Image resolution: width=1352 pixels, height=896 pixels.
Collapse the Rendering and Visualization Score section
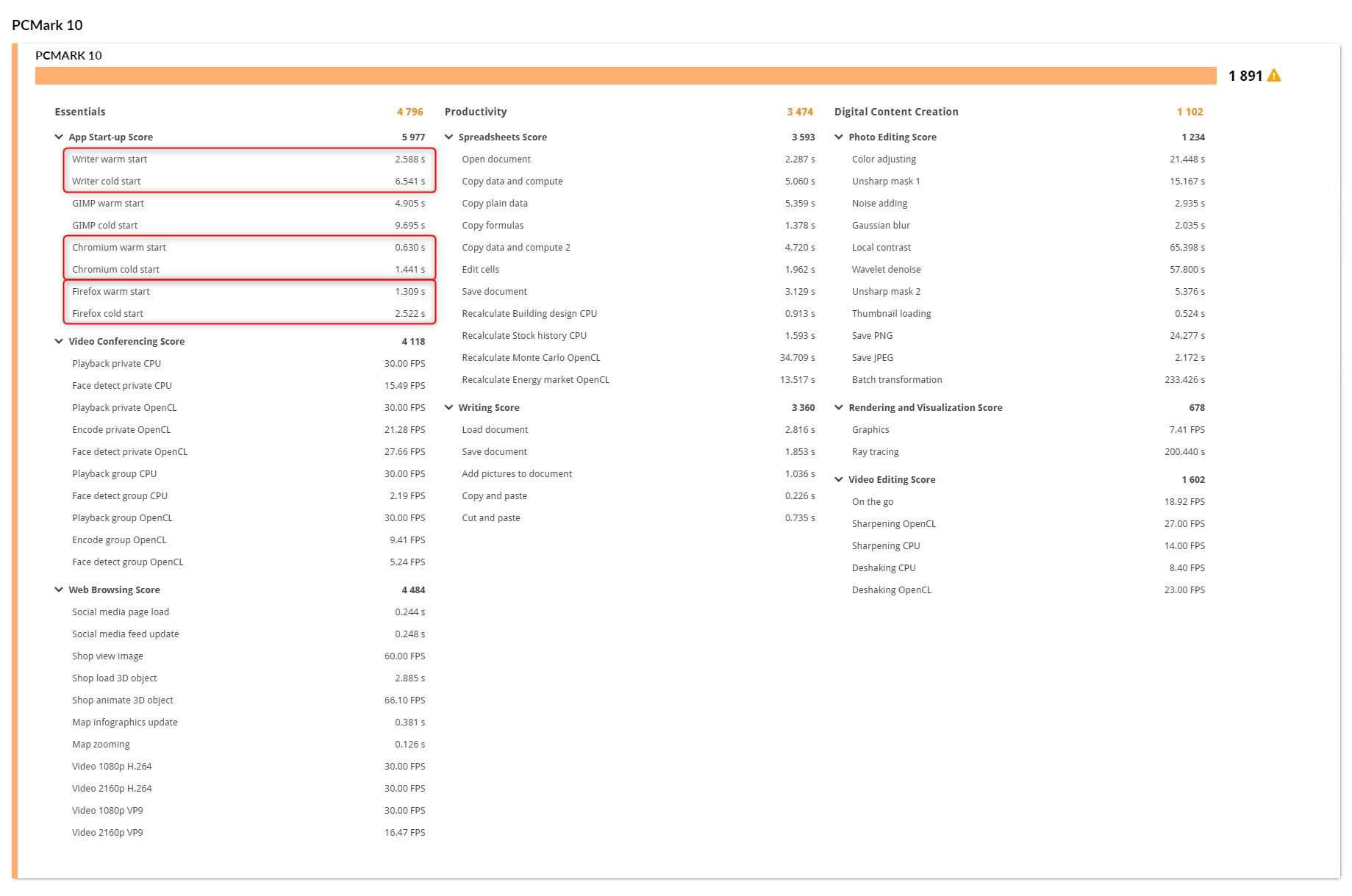tap(839, 407)
